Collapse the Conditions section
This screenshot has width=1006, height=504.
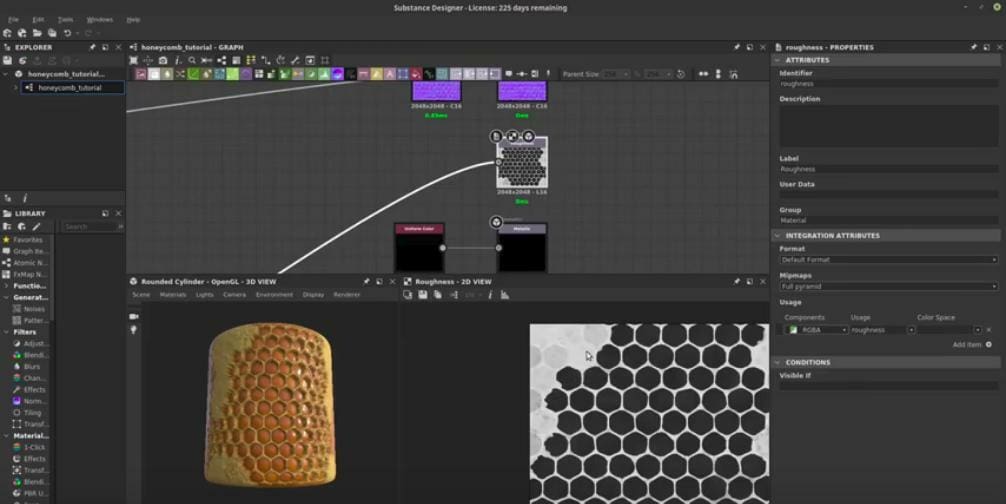tap(778, 363)
